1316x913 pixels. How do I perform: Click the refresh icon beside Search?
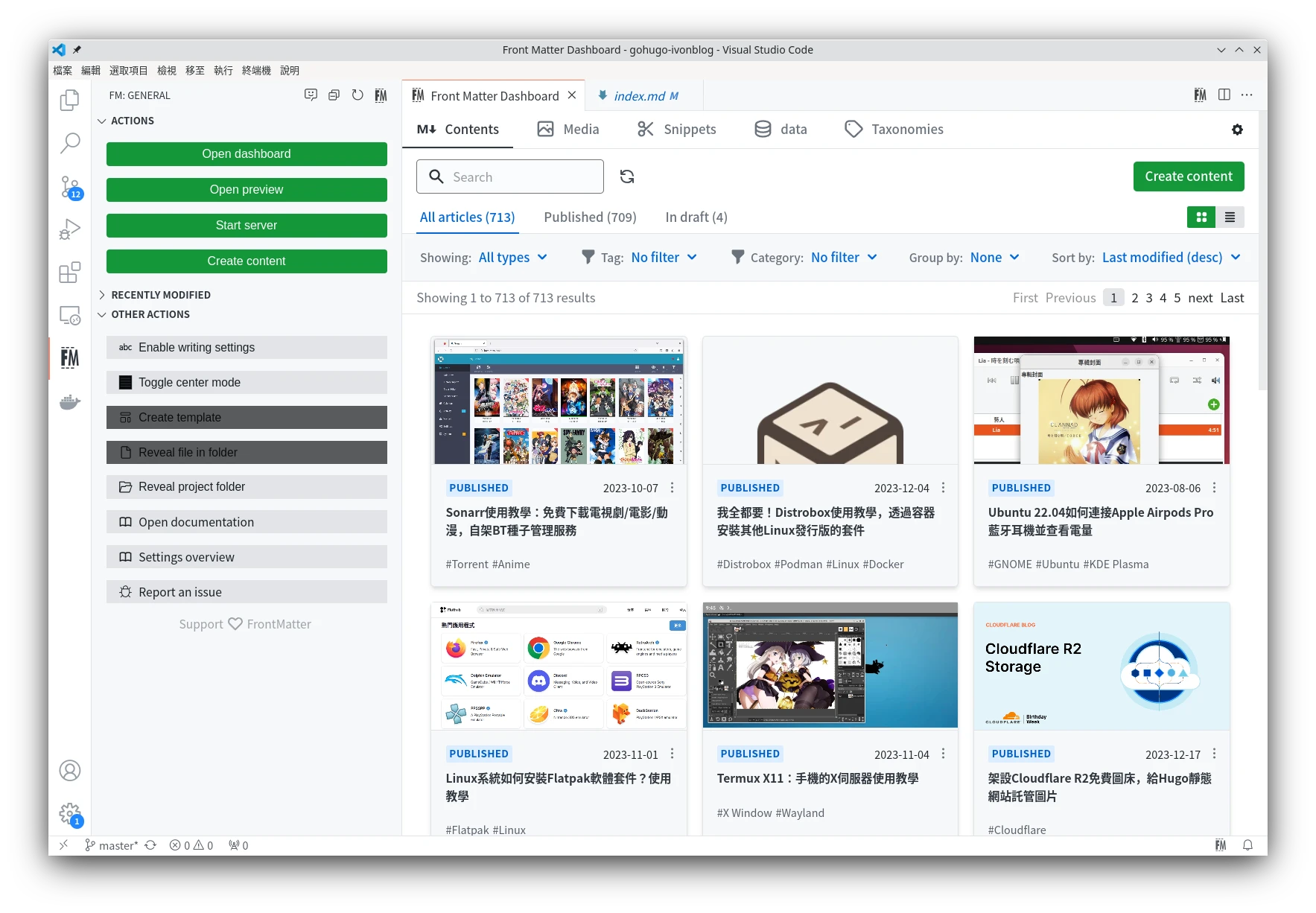(x=627, y=176)
